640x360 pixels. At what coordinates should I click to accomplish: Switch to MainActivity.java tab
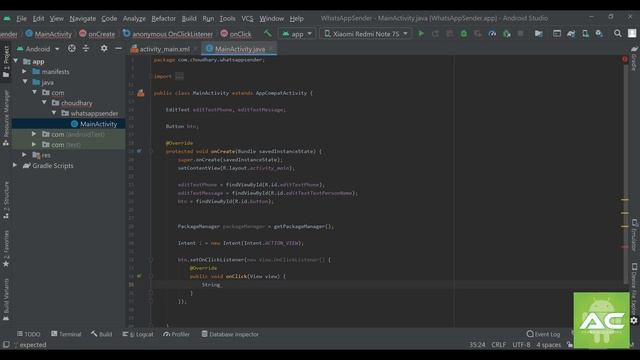pyautogui.click(x=240, y=49)
